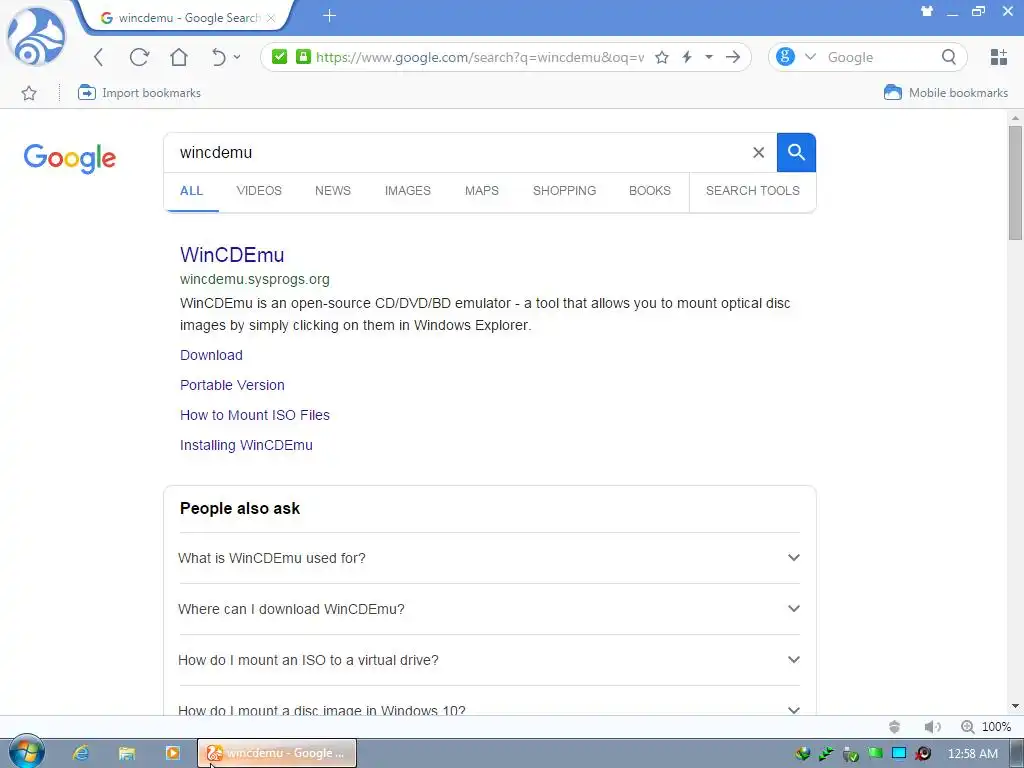Image resolution: width=1024 pixels, height=768 pixels.
Task: Switch to the VIDEOS tab
Action: tap(259, 191)
